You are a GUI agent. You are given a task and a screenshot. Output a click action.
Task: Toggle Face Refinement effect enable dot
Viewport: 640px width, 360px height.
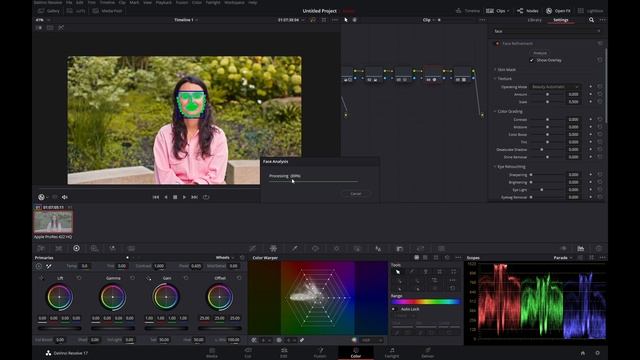(x=497, y=43)
